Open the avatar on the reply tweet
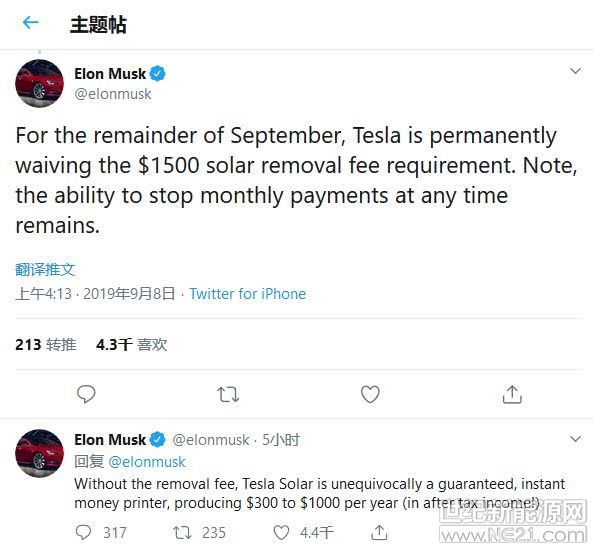This screenshot has height=550, width=594. tap(39, 453)
